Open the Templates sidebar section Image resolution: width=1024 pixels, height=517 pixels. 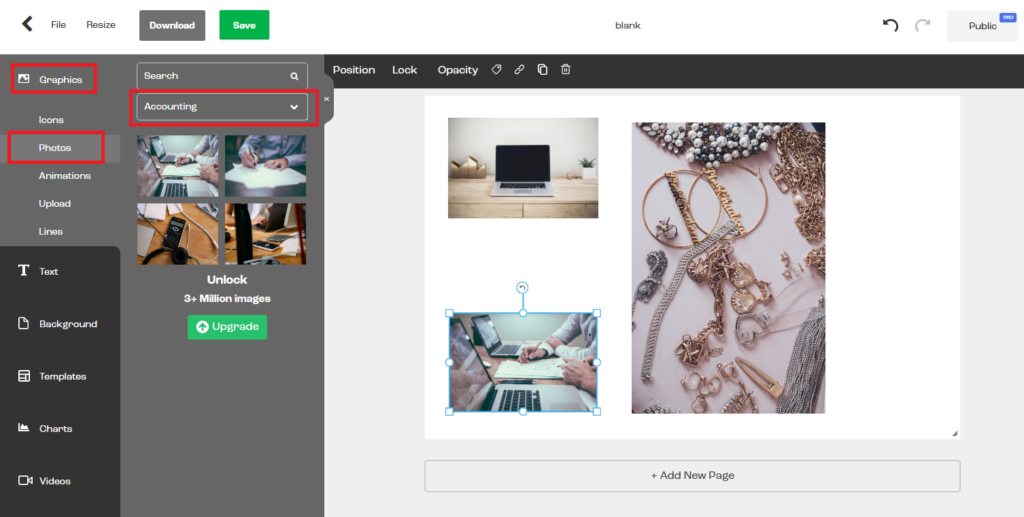tap(52, 376)
